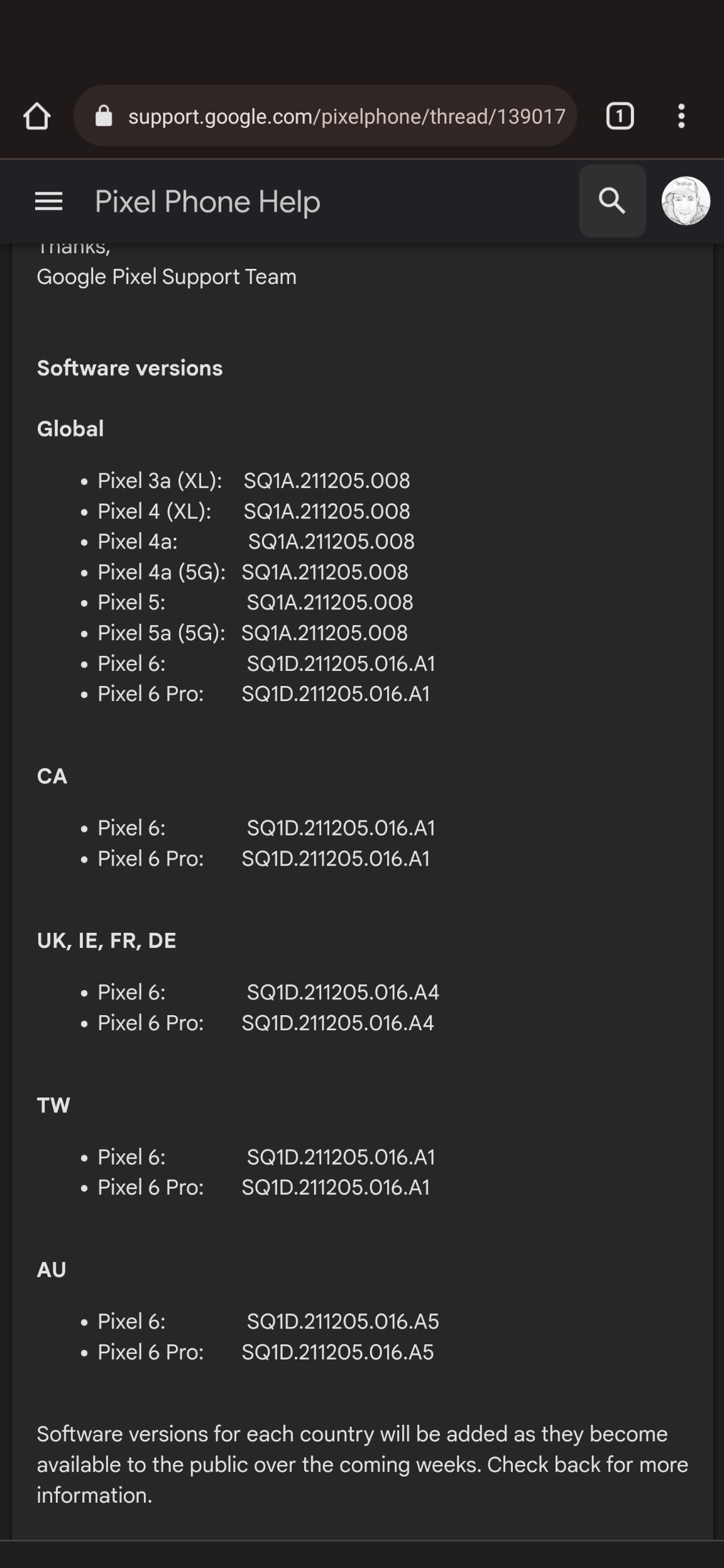This screenshot has width=724, height=1568.
Task: Tap the browser home icon
Action: tap(36, 116)
